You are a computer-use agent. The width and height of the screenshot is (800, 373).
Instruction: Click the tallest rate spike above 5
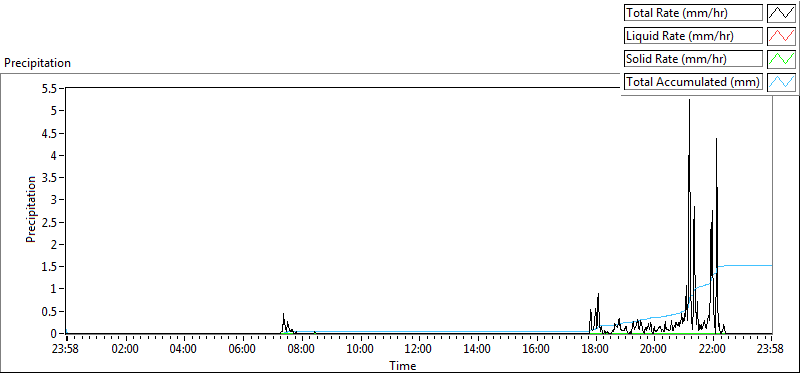tap(689, 101)
